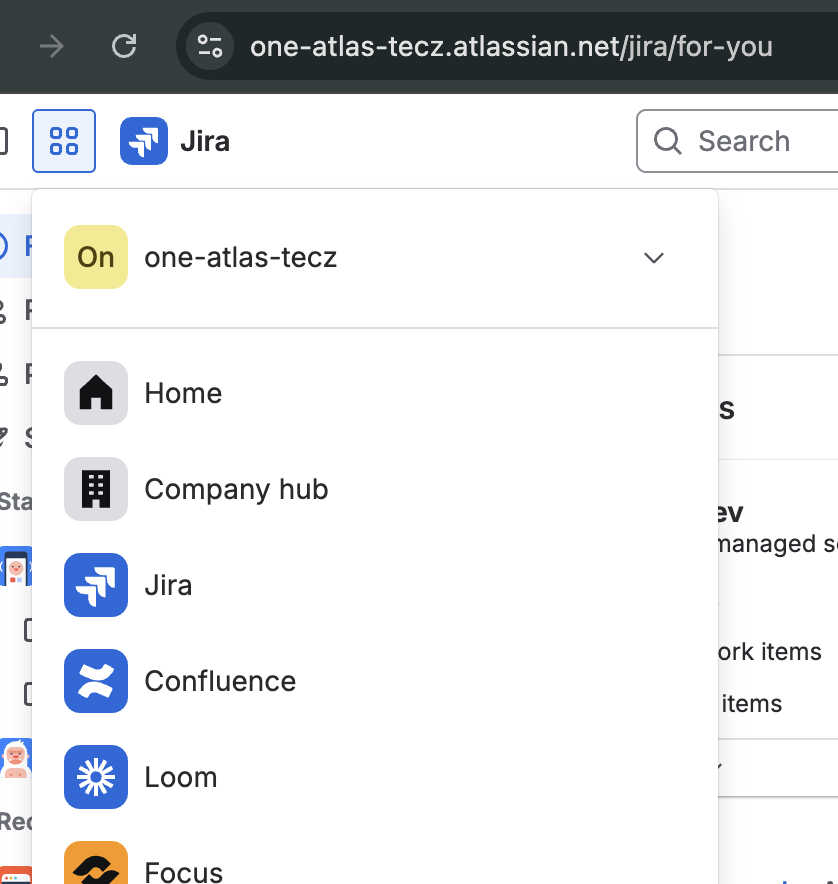
Task: Select the Confluence icon
Action: tap(96, 681)
